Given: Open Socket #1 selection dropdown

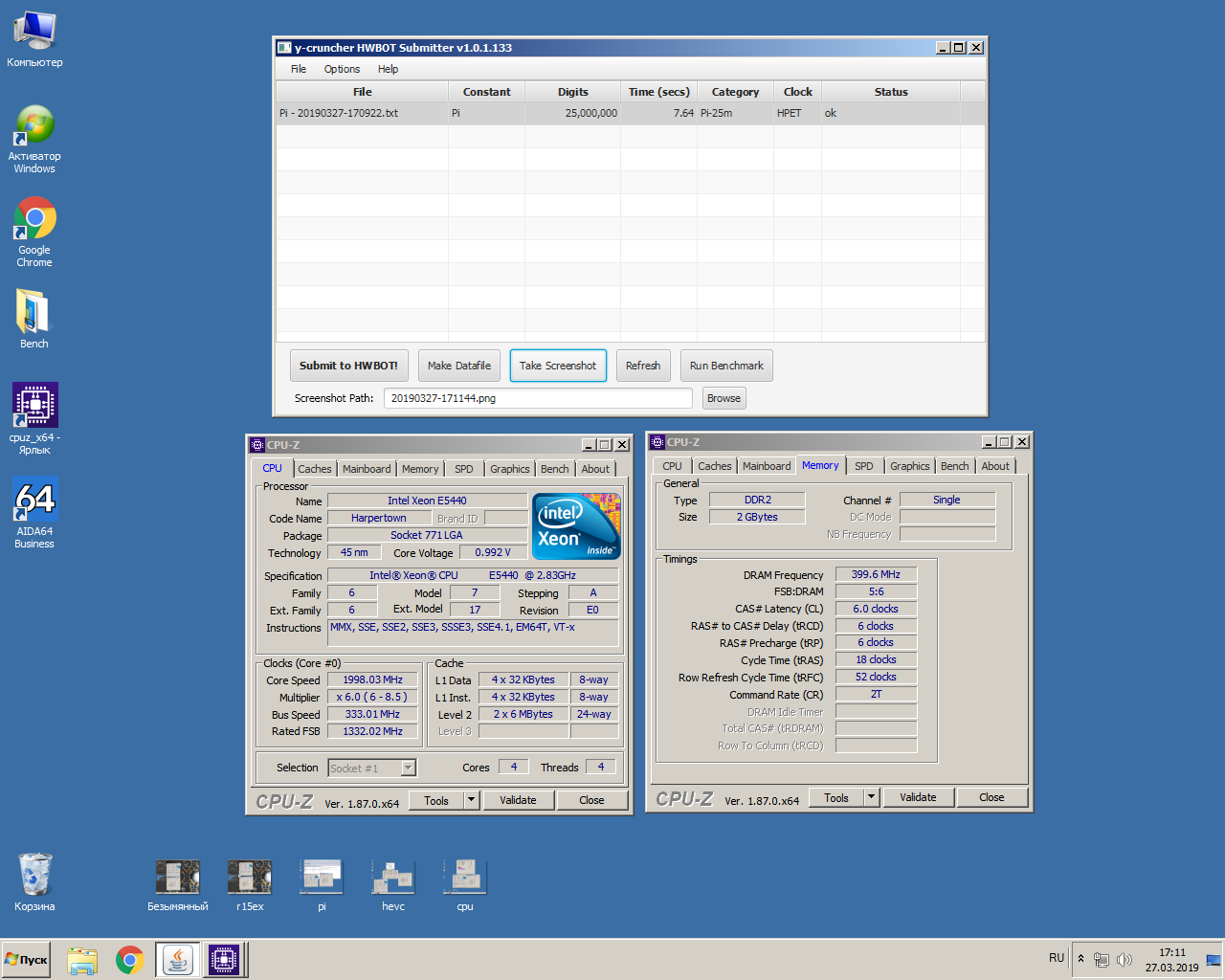Looking at the screenshot, I should click(372, 768).
